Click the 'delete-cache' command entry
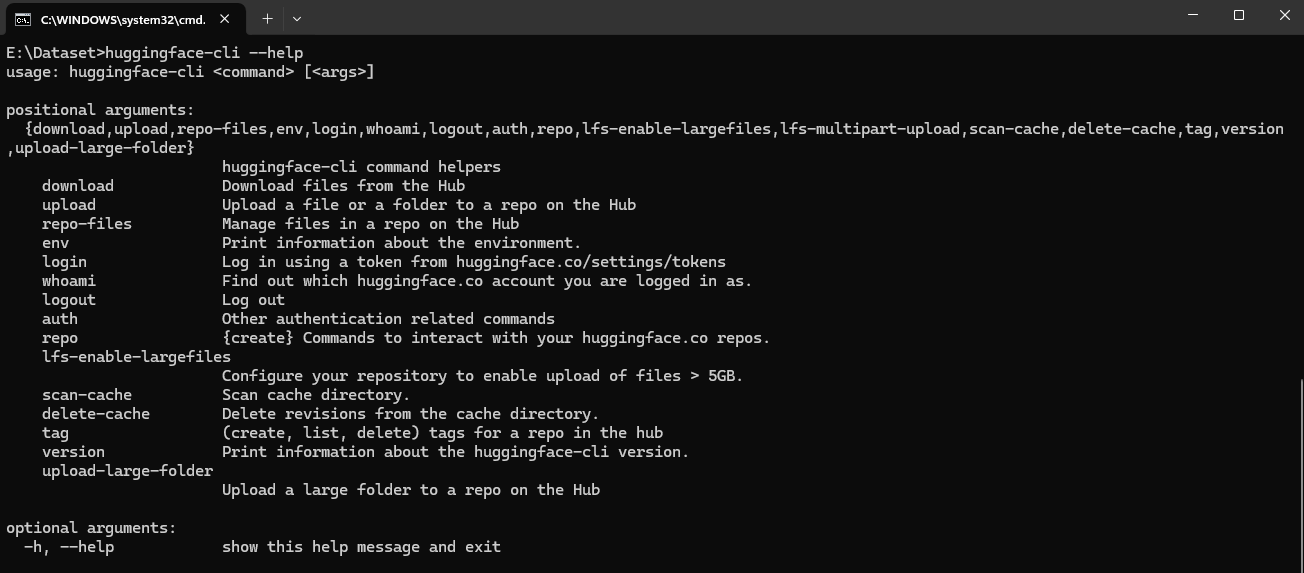 coord(96,414)
